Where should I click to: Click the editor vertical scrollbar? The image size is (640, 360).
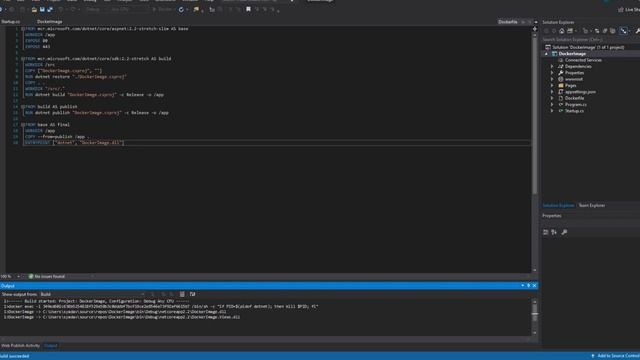pyautogui.click(x=535, y=151)
